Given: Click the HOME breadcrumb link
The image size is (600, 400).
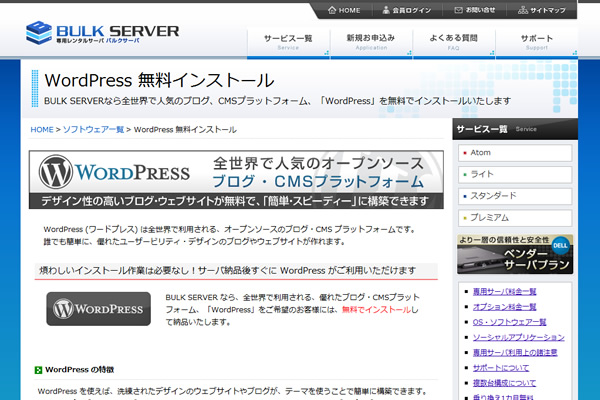Looking at the screenshot, I should 42,130.
